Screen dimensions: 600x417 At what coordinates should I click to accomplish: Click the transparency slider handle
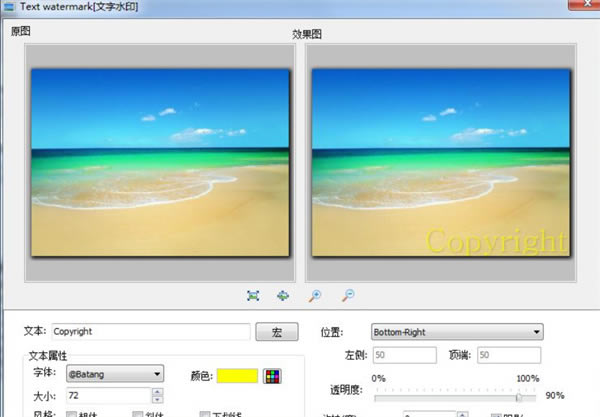pyautogui.click(x=518, y=397)
